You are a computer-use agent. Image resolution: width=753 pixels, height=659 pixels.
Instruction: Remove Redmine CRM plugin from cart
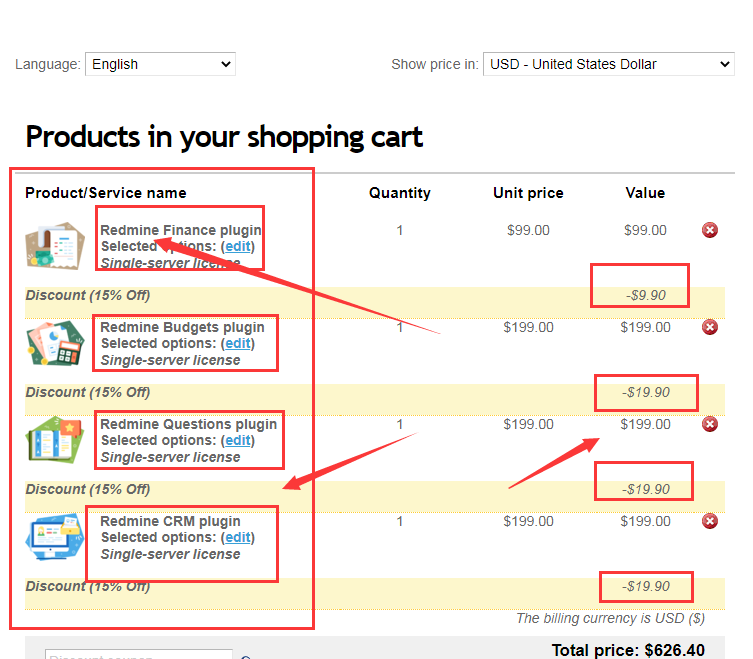tap(710, 521)
